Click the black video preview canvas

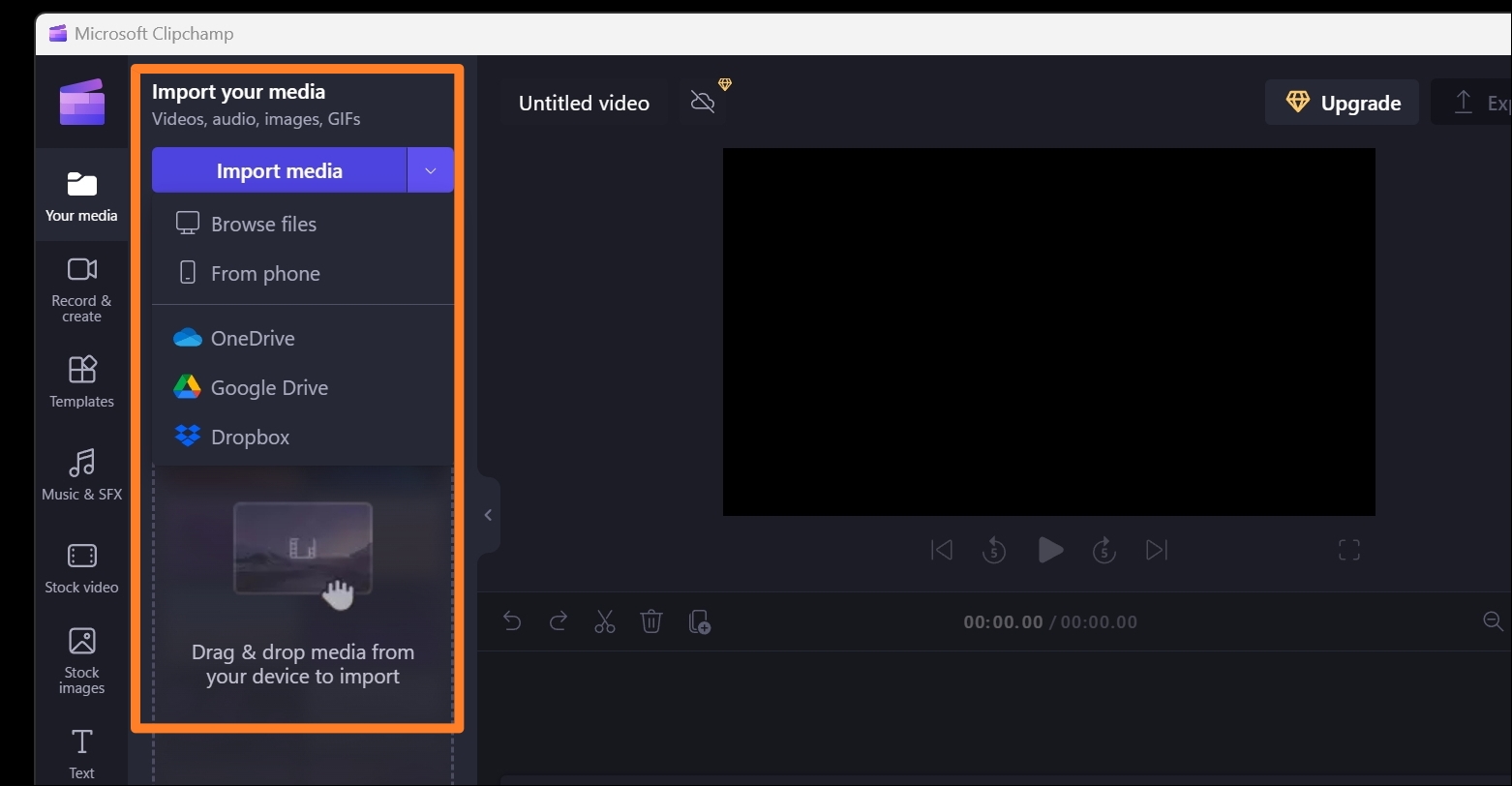(x=1049, y=332)
